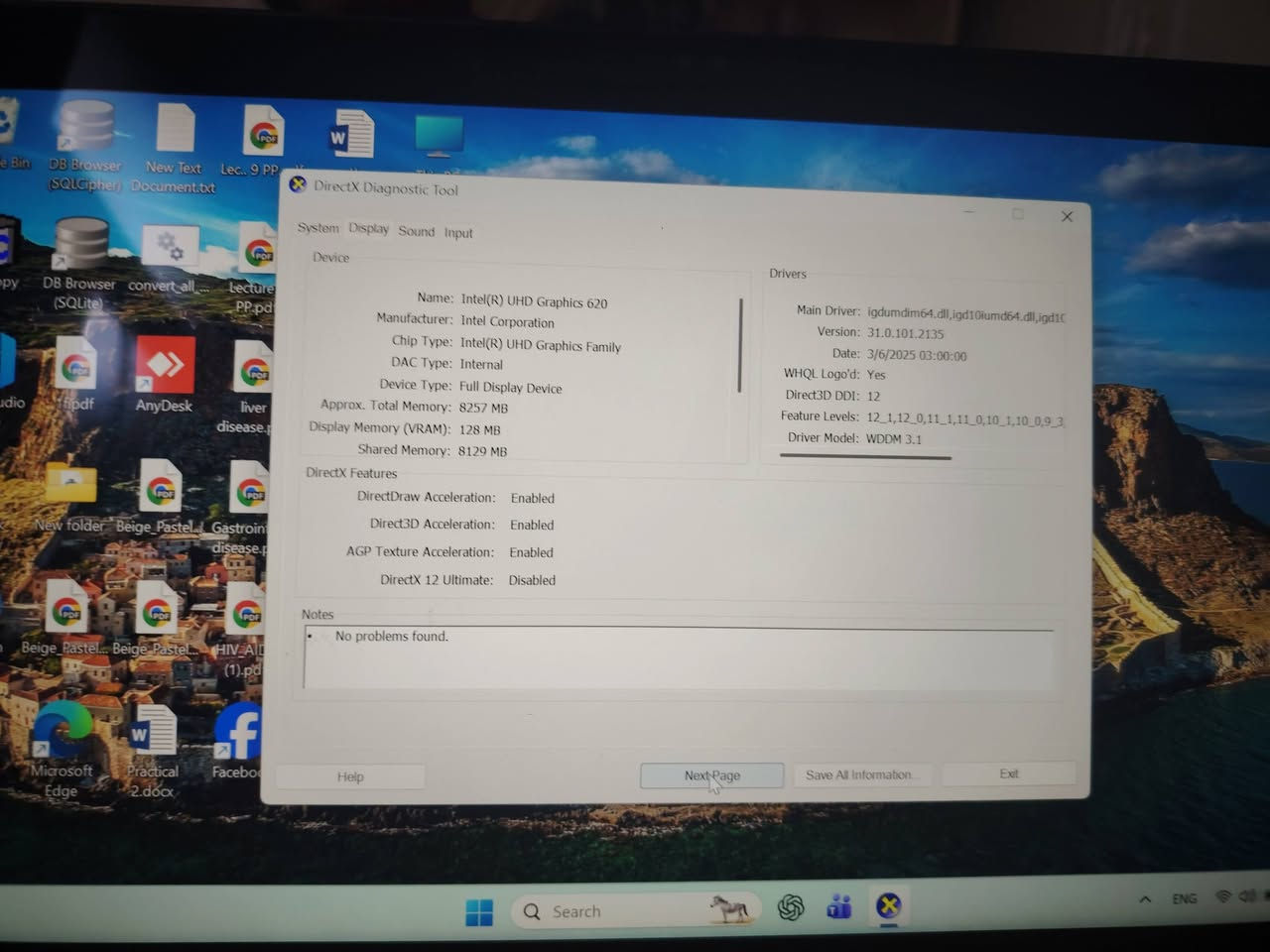Open the Windows Start menu
The width and height of the screenshot is (1270, 952).
click(479, 911)
